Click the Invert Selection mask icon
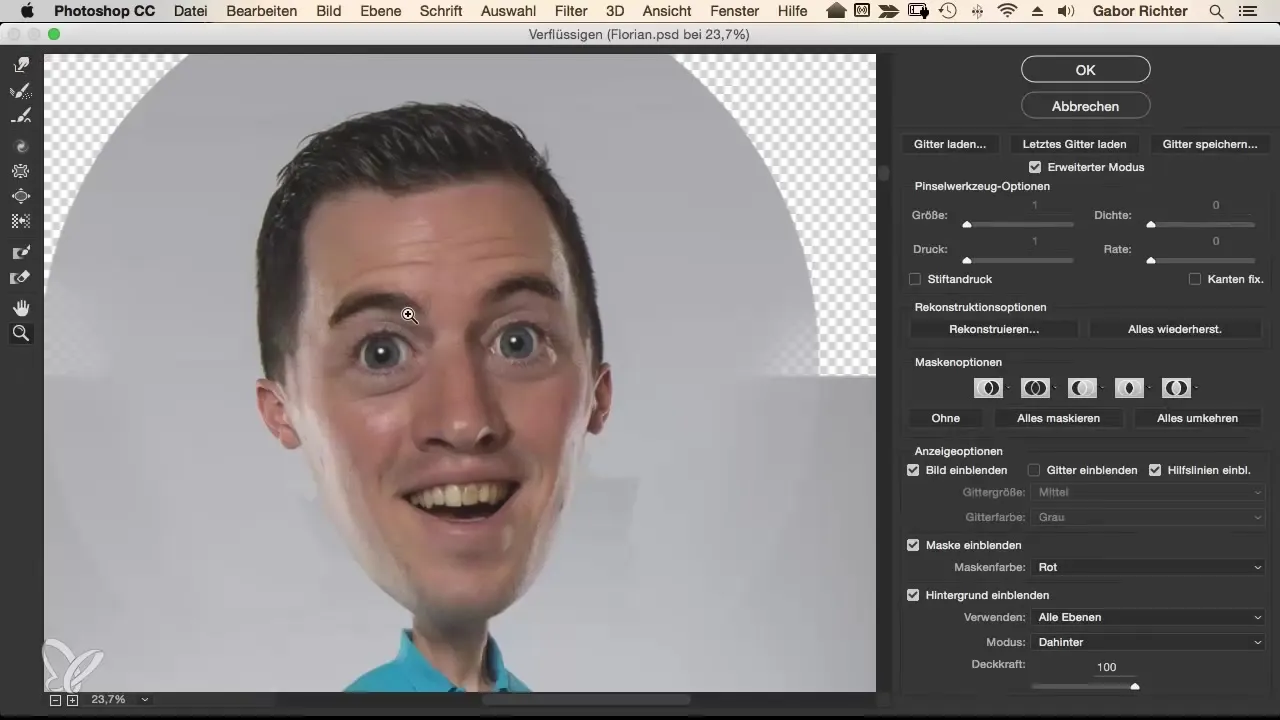Image resolution: width=1280 pixels, height=720 pixels. pos(1176,387)
